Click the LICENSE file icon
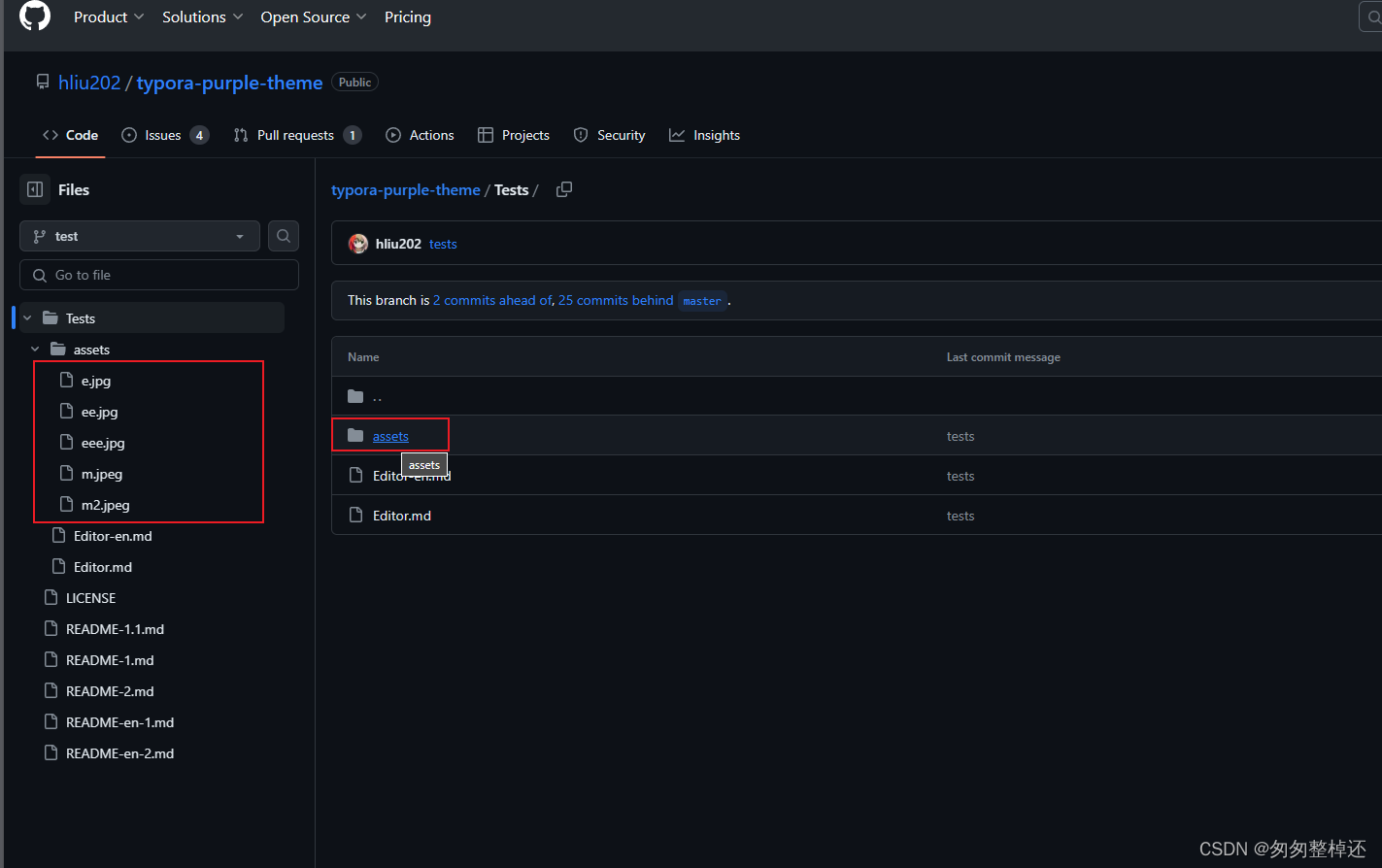 [x=51, y=597]
